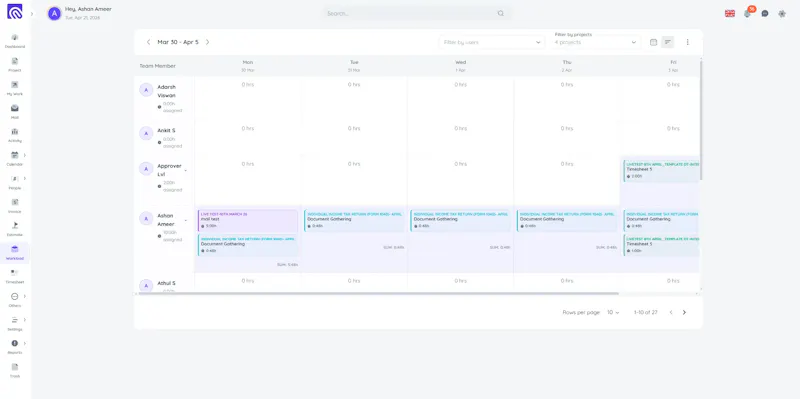Open Mail from the sidebar
The image size is (800, 399).
(15, 111)
